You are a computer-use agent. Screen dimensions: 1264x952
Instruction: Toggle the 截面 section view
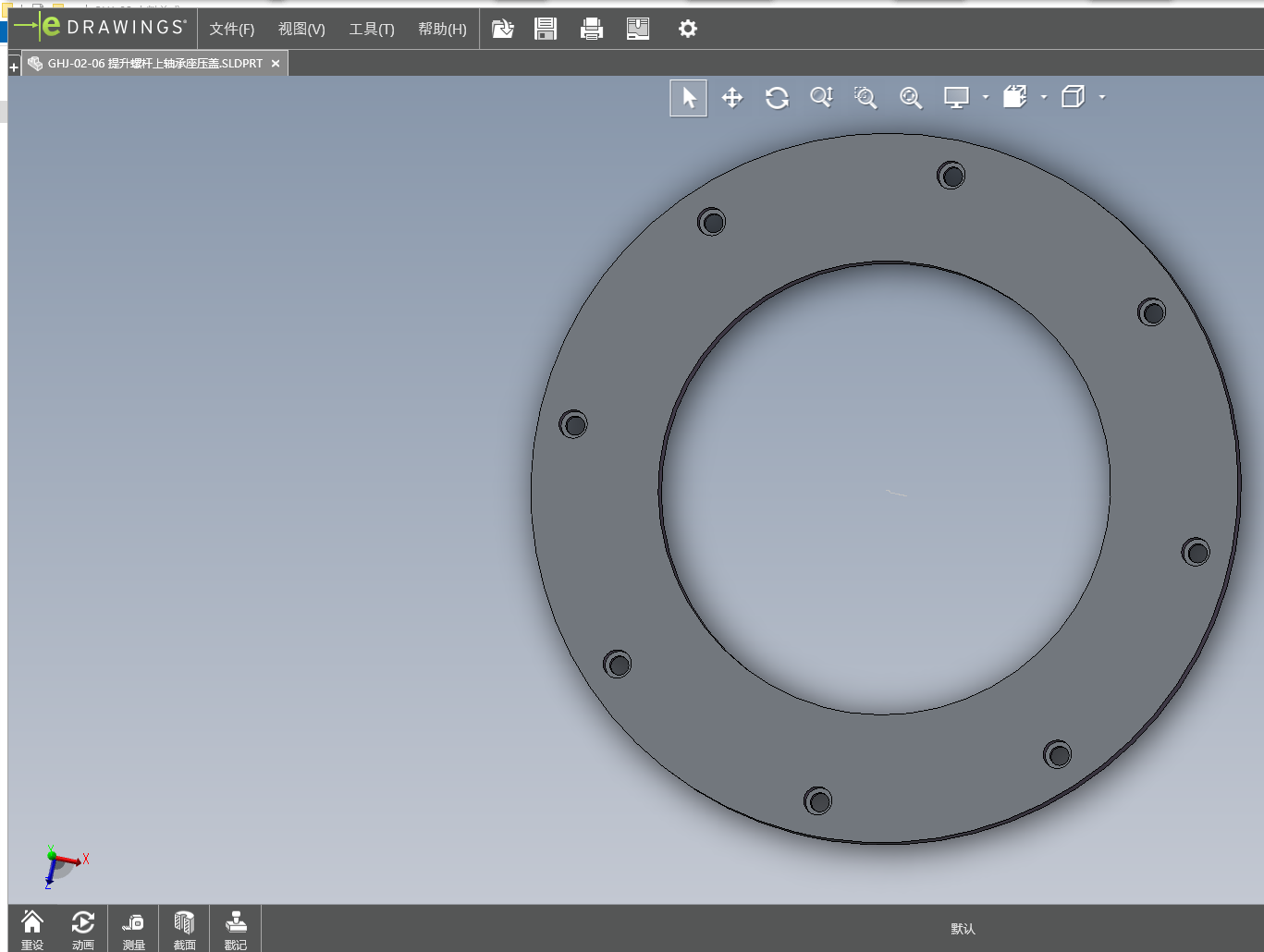pyautogui.click(x=185, y=929)
